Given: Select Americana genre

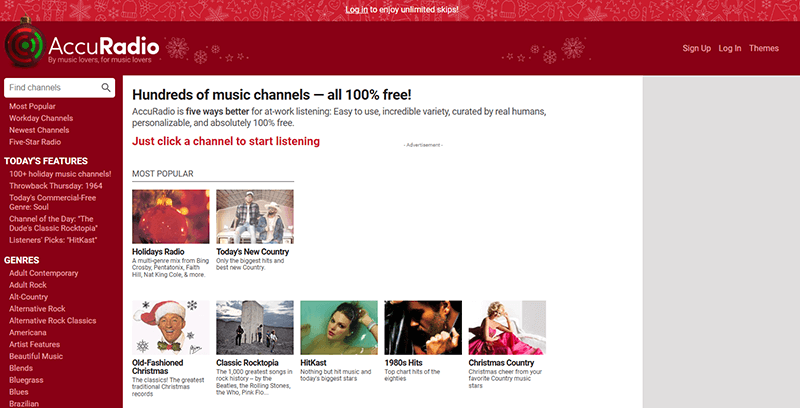Looking at the screenshot, I should [28, 333].
